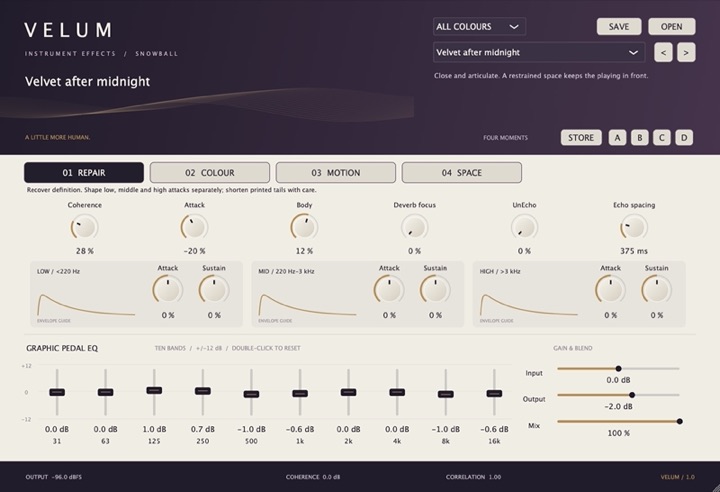The image size is (720, 492).
Task: Click the 1k EQ fader handle
Action: (x=300, y=393)
